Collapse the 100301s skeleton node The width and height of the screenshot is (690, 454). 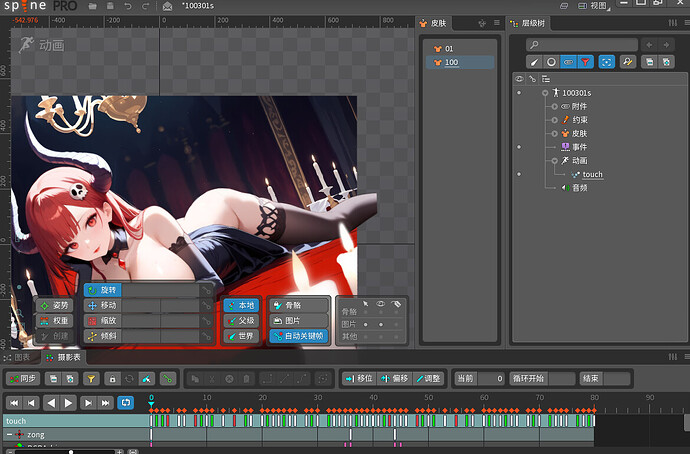(545, 93)
